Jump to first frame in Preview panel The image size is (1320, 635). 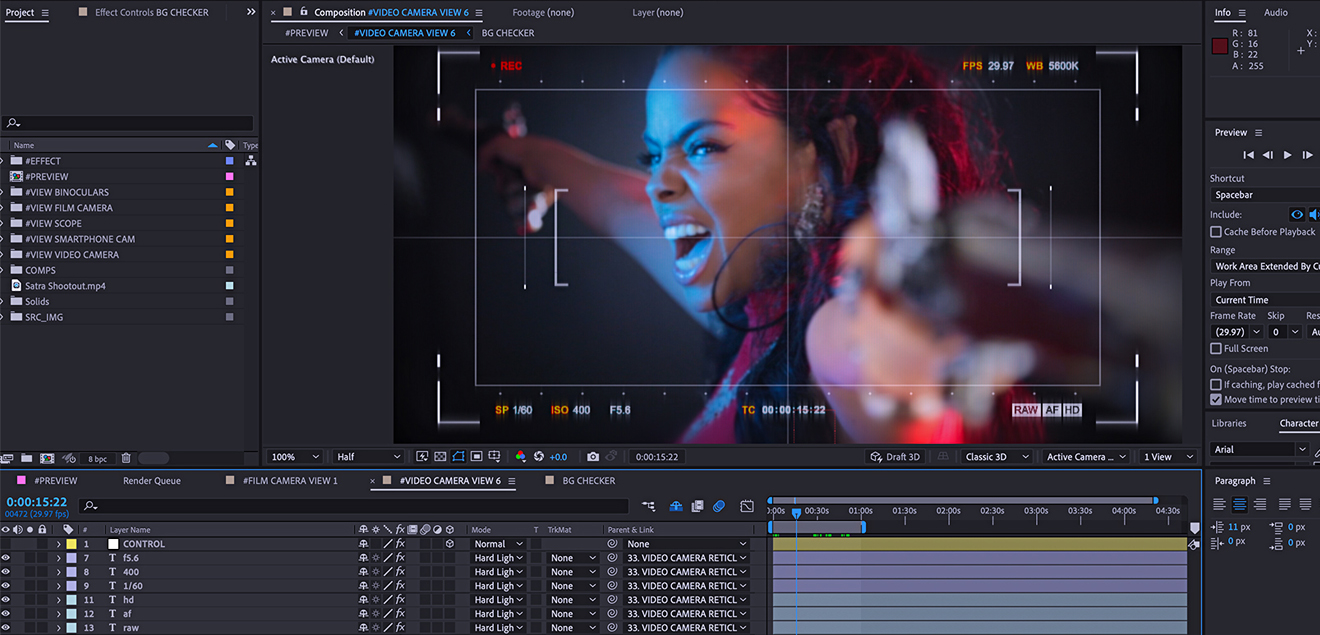coord(1248,155)
